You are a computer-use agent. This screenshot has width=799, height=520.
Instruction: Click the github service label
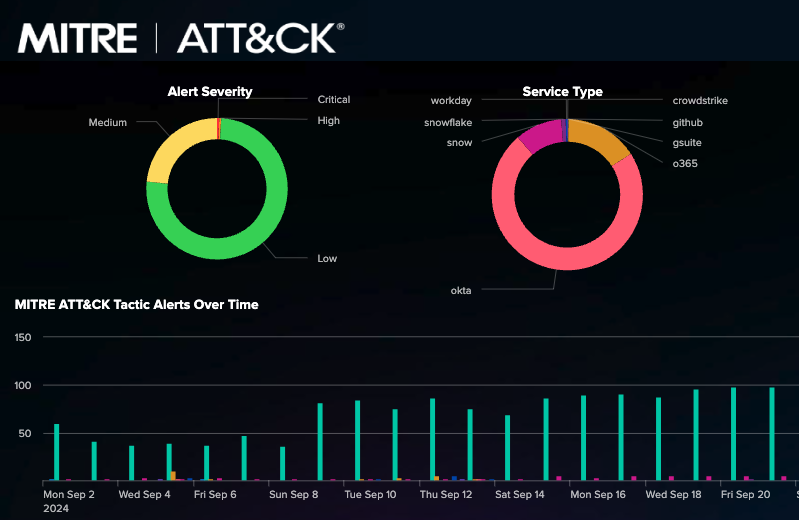(x=689, y=121)
